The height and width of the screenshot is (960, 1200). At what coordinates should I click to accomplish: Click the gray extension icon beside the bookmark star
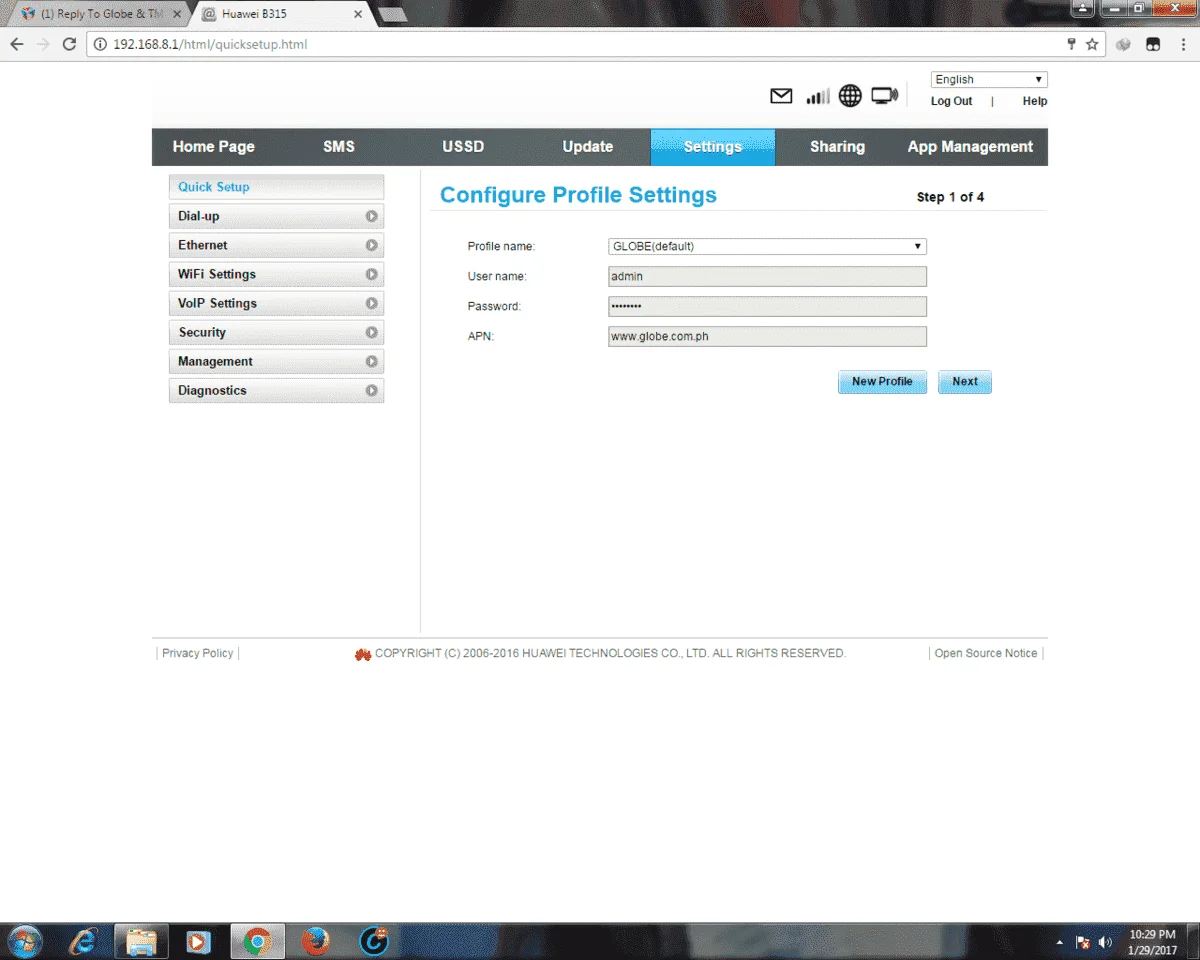click(1124, 44)
